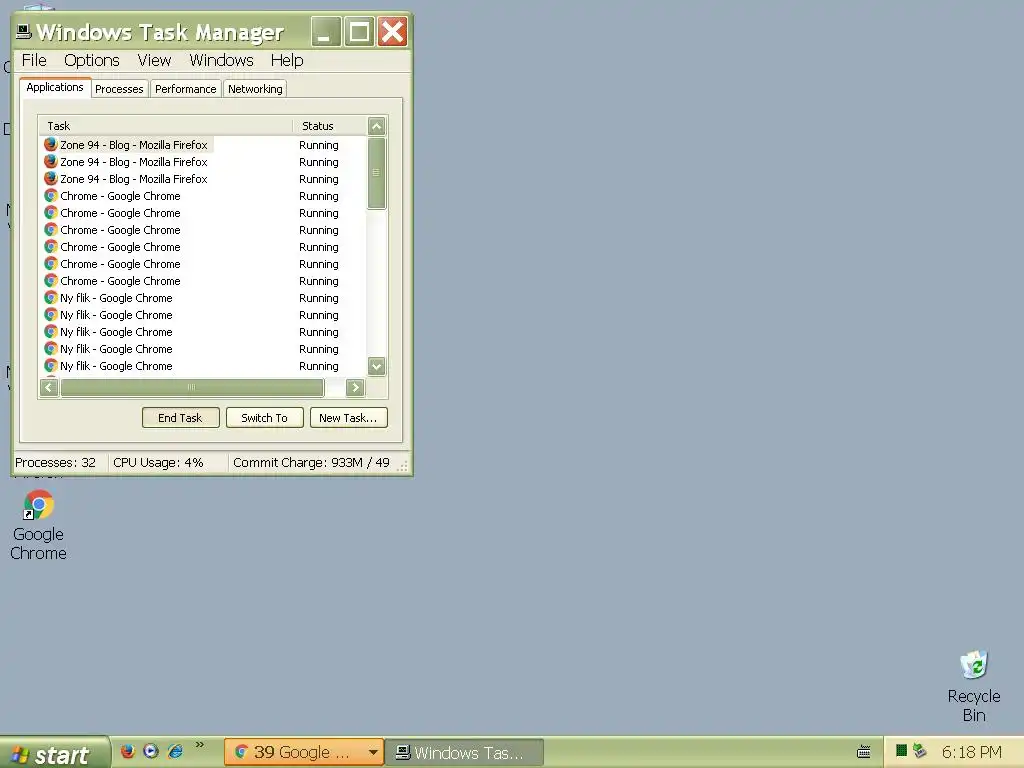This screenshot has height=768, width=1024.
Task: Click the horizontal scroll right arrow
Action: pyautogui.click(x=355, y=387)
